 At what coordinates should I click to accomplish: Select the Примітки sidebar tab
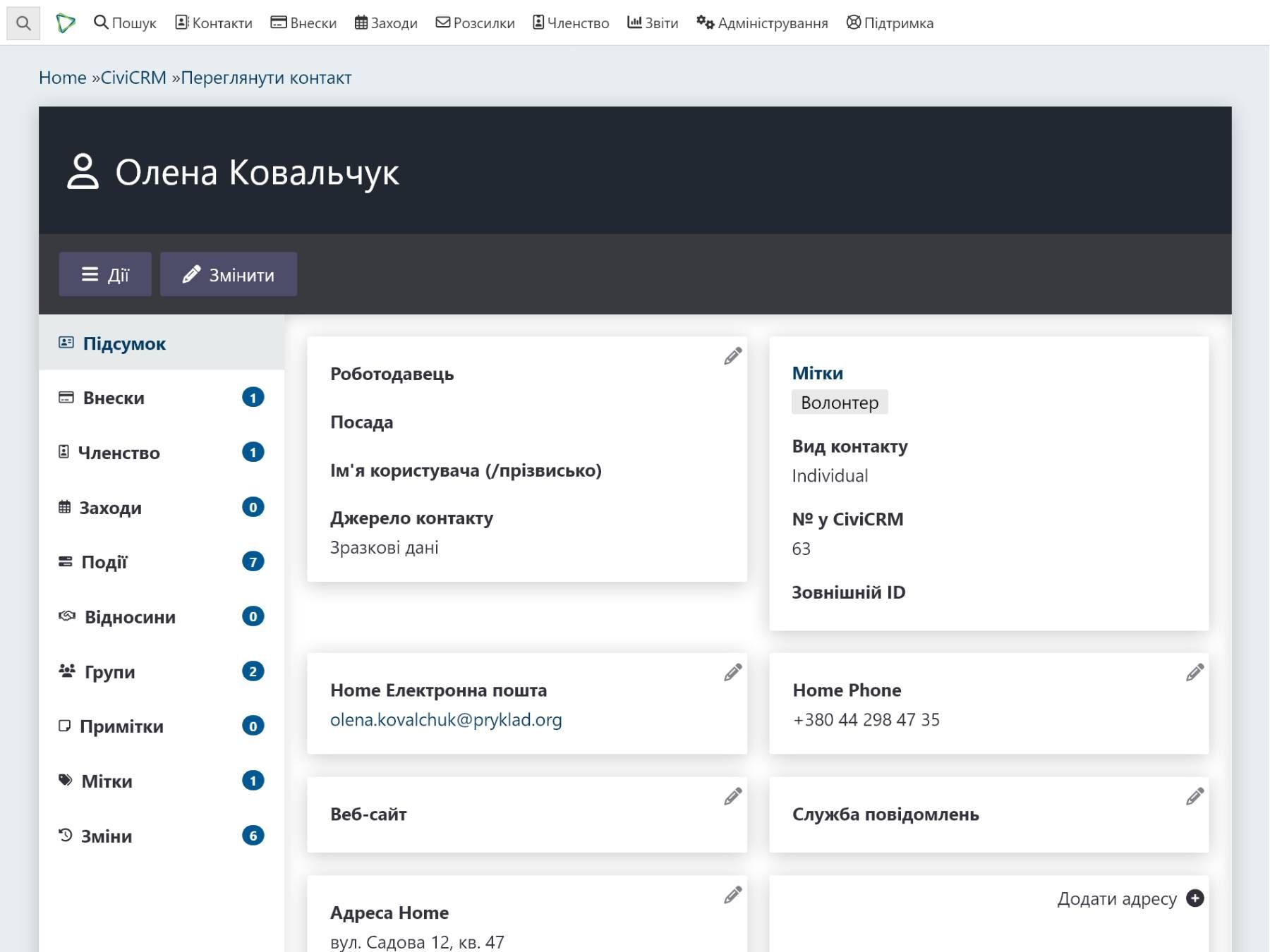(x=162, y=726)
